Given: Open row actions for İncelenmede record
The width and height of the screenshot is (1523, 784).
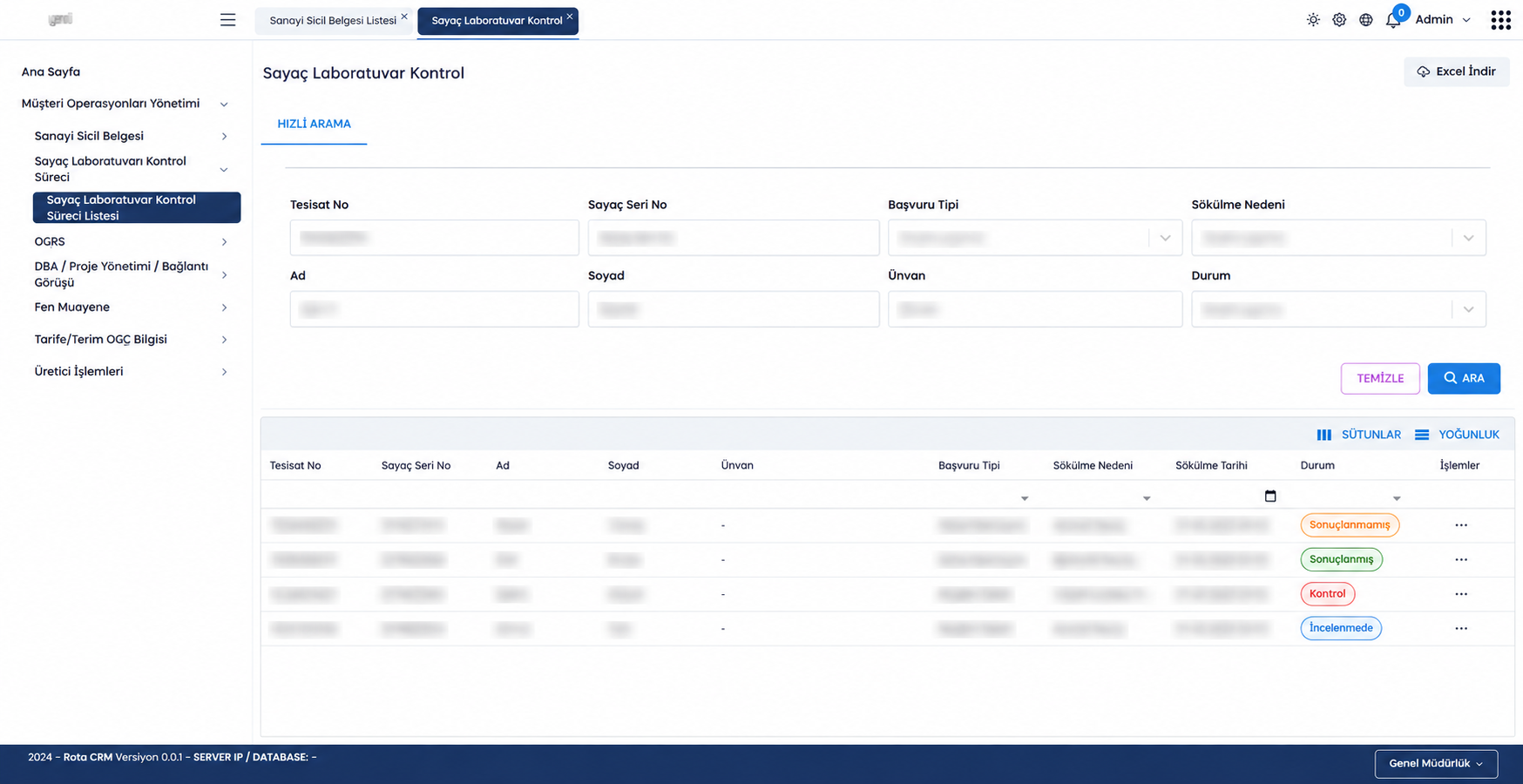Looking at the screenshot, I should point(1461,628).
